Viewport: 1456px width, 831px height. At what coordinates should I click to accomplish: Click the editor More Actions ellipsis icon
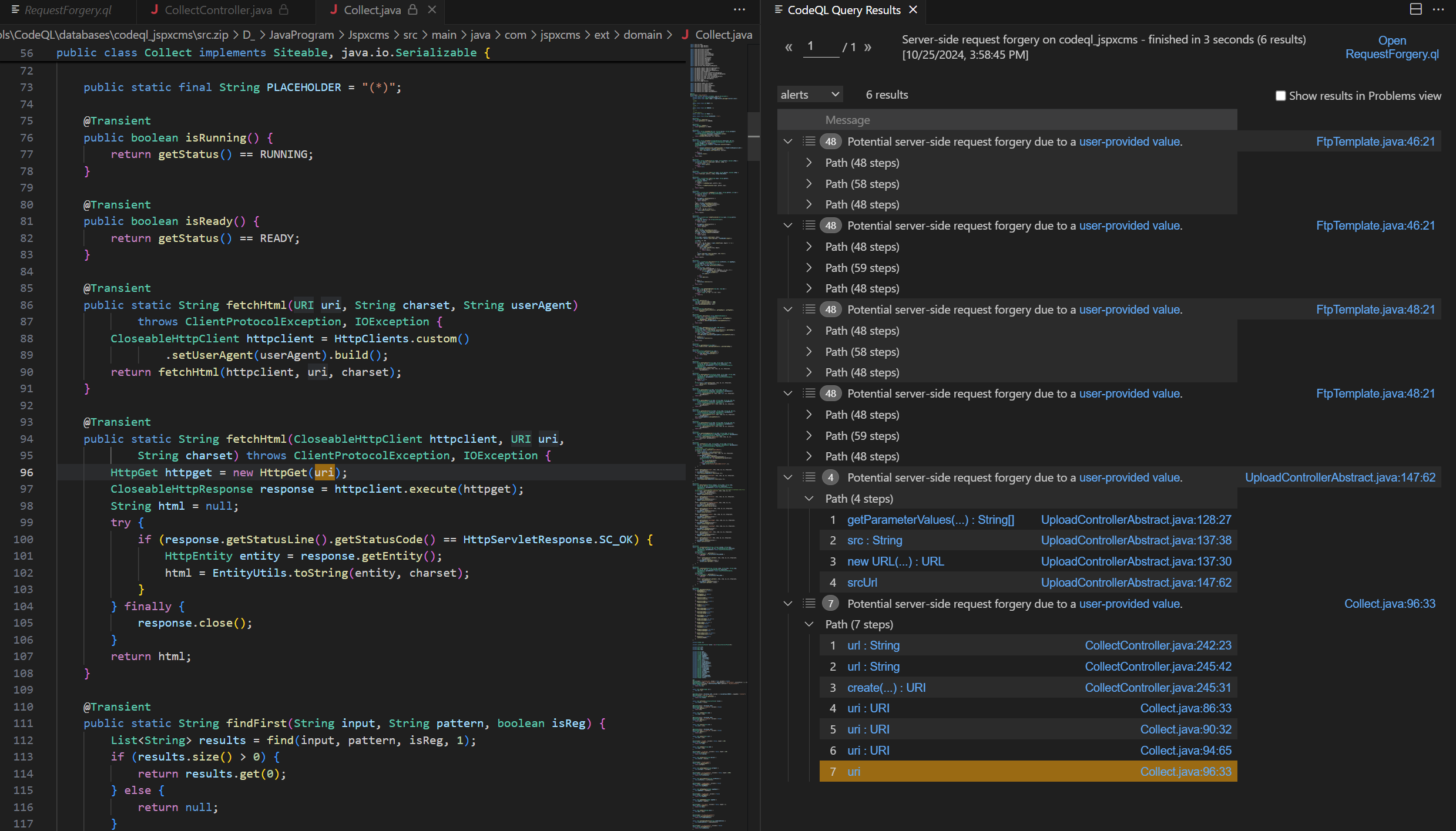pos(739,9)
